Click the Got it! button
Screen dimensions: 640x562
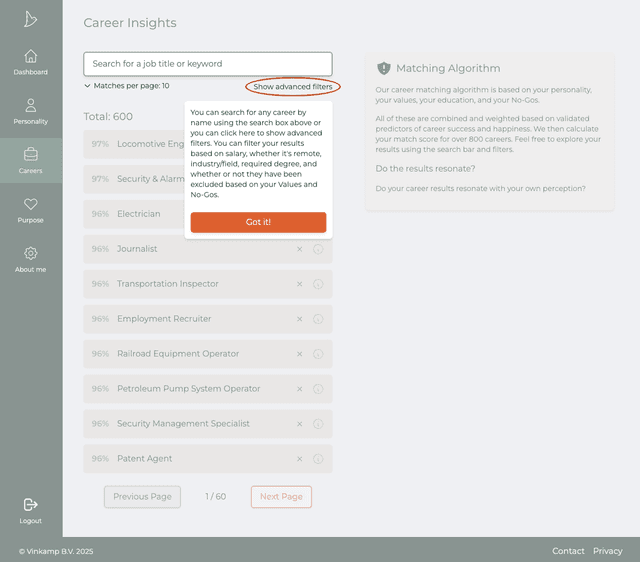click(258, 222)
